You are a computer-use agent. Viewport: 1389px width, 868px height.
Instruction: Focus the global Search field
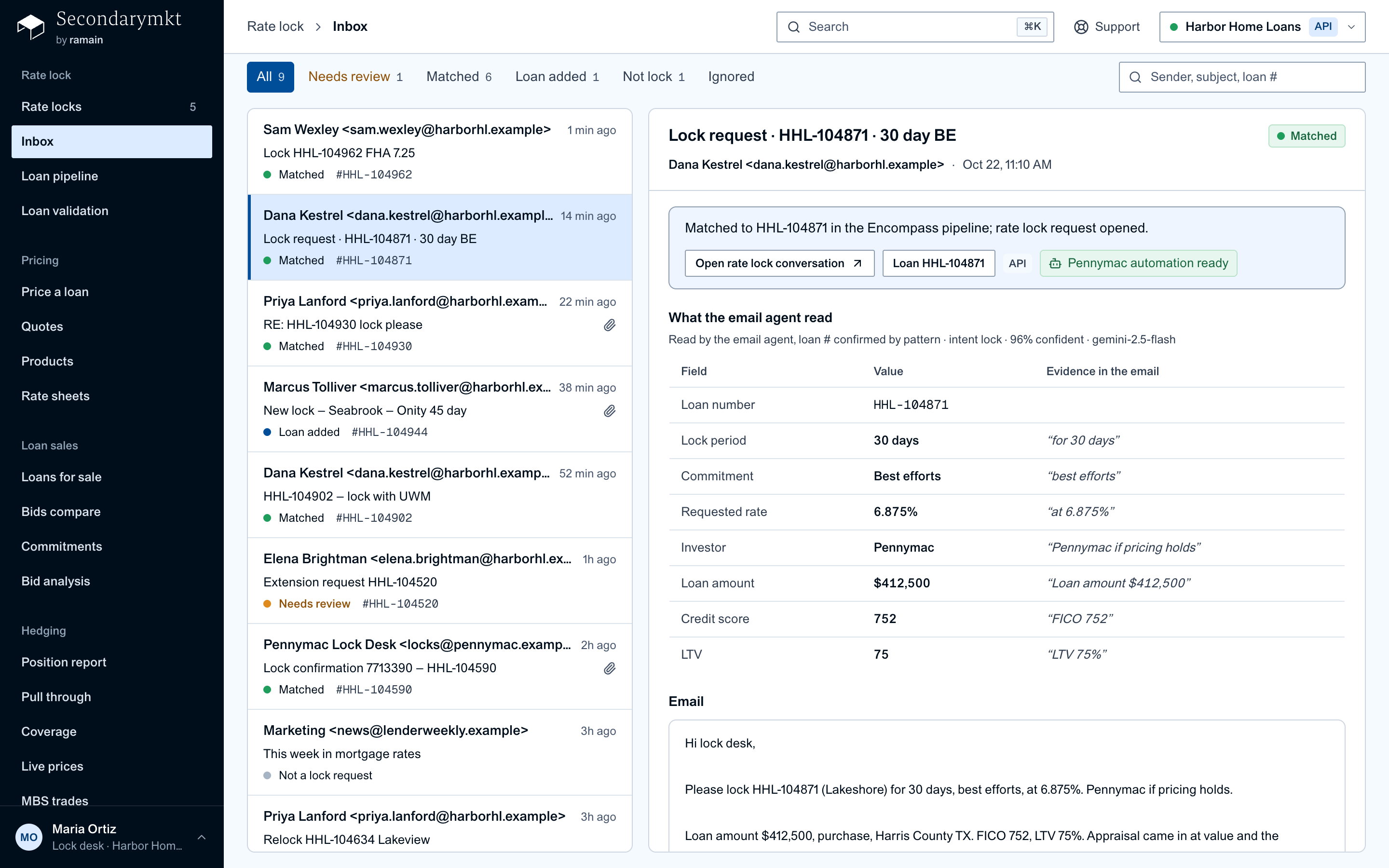tap(915, 27)
